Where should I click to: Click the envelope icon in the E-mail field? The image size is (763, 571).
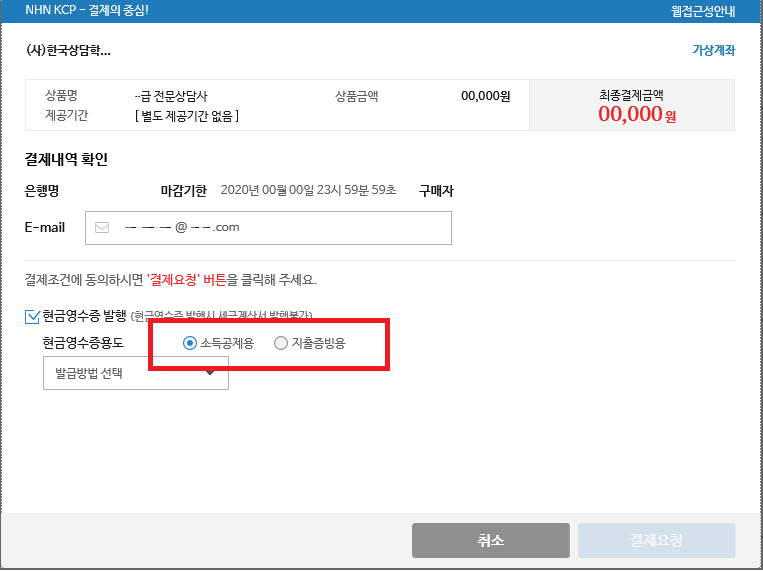[101, 227]
